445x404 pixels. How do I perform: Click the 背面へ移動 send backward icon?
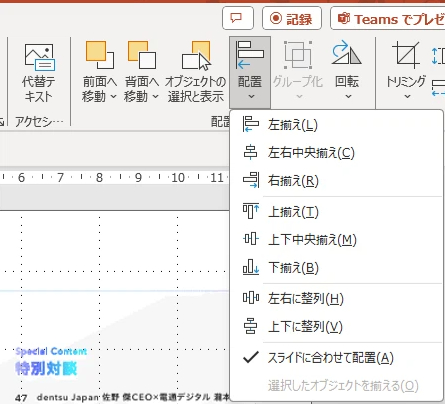[142, 55]
